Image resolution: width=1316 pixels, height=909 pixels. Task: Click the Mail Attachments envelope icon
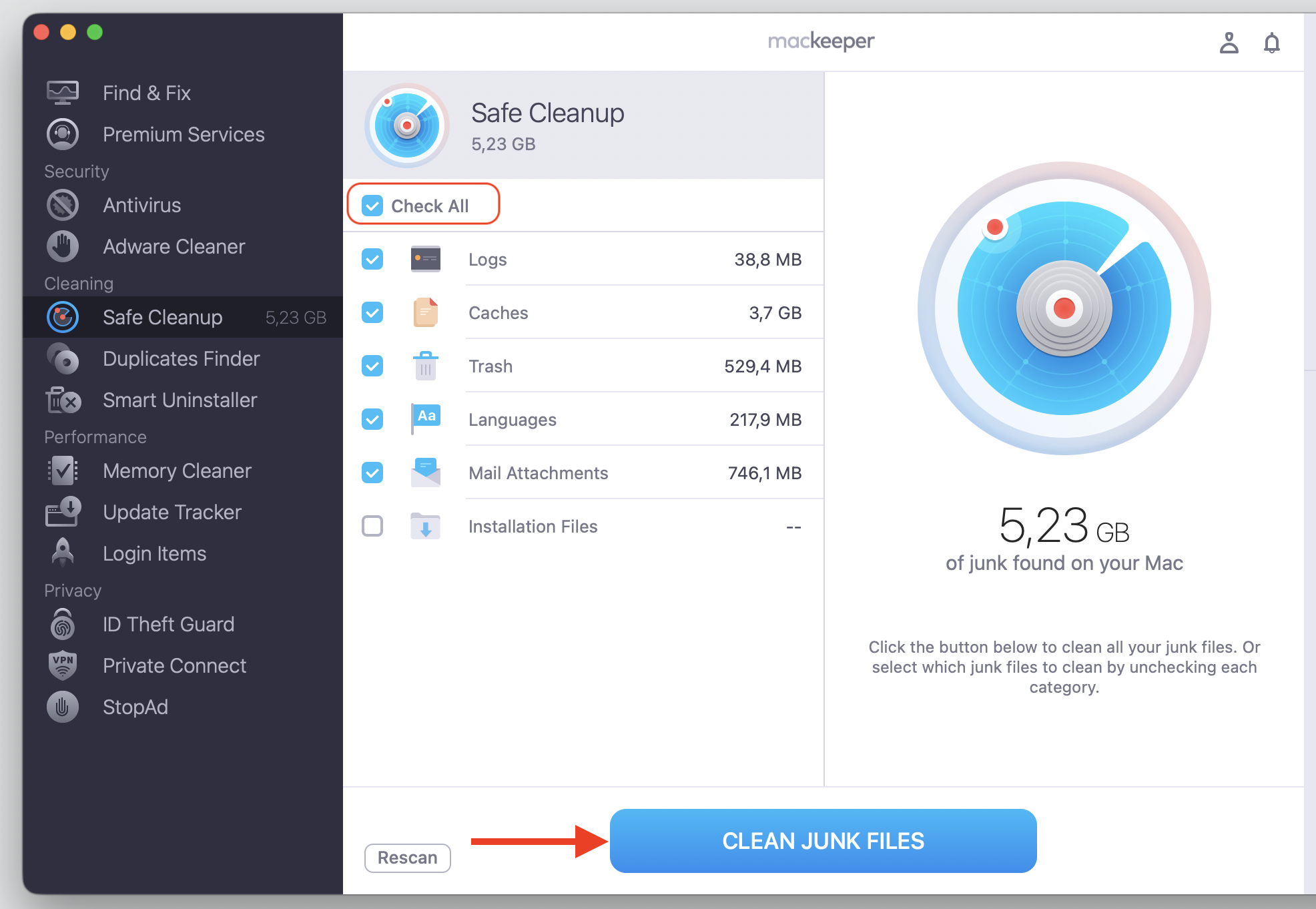(426, 473)
